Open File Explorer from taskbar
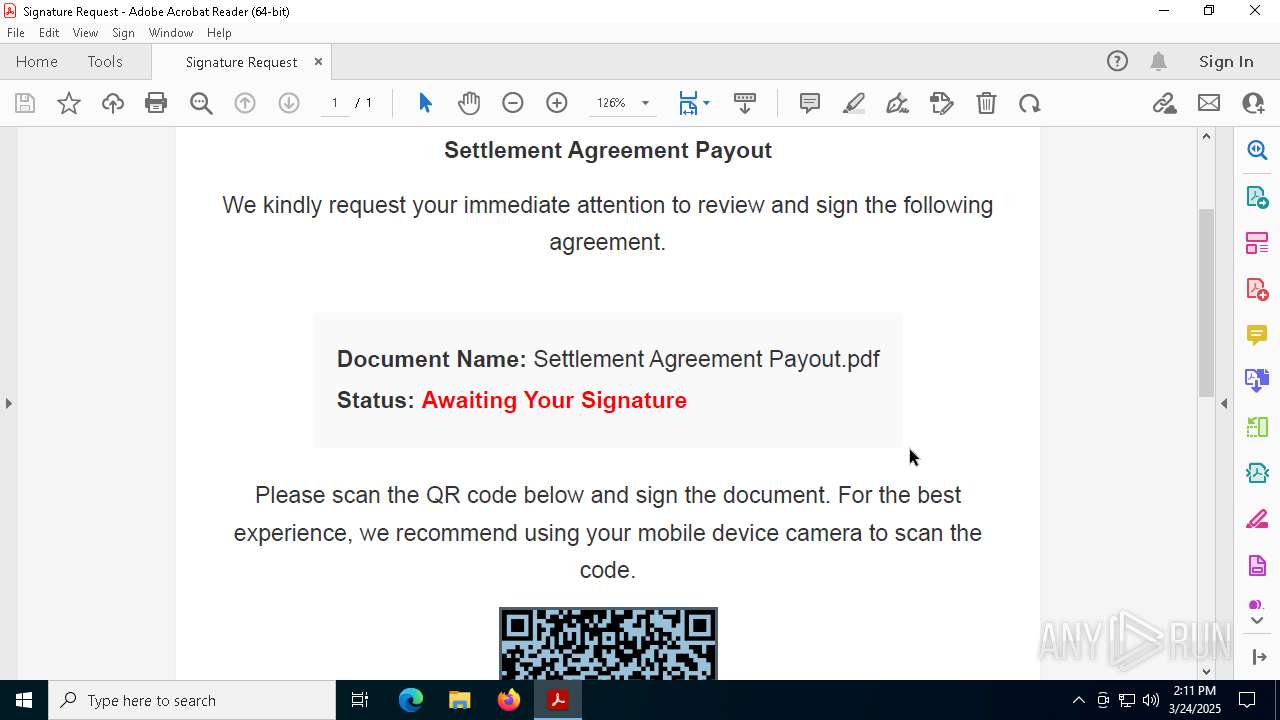This screenshot has width=1280, height=720. 459,700
